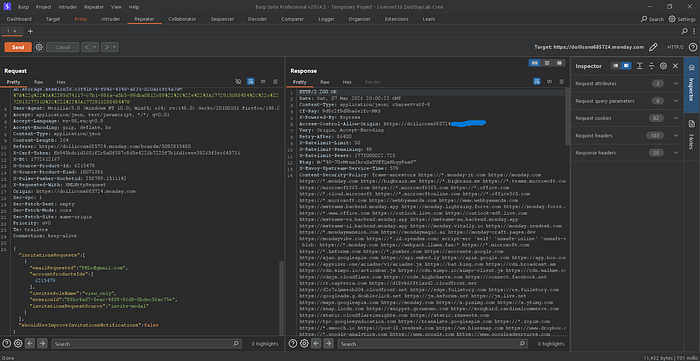This screenshot has width=700, height=361.
Task: Open the back-history dropdown arrow
Action: [95, 47]
